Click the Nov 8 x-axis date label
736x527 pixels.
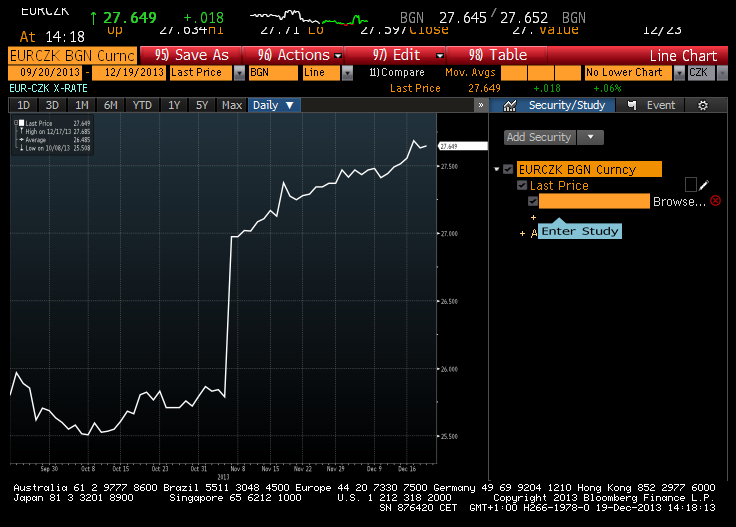pos(238,468)
